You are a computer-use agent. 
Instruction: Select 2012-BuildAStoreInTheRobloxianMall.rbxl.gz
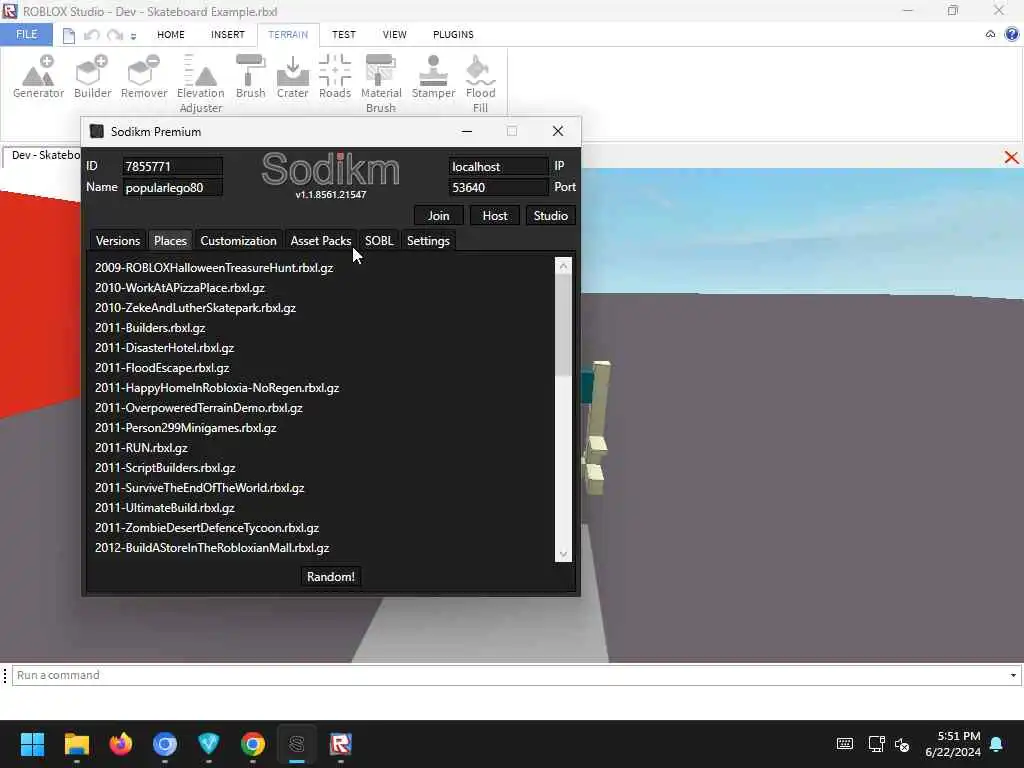pyautogui.click(x=212, y=548)
